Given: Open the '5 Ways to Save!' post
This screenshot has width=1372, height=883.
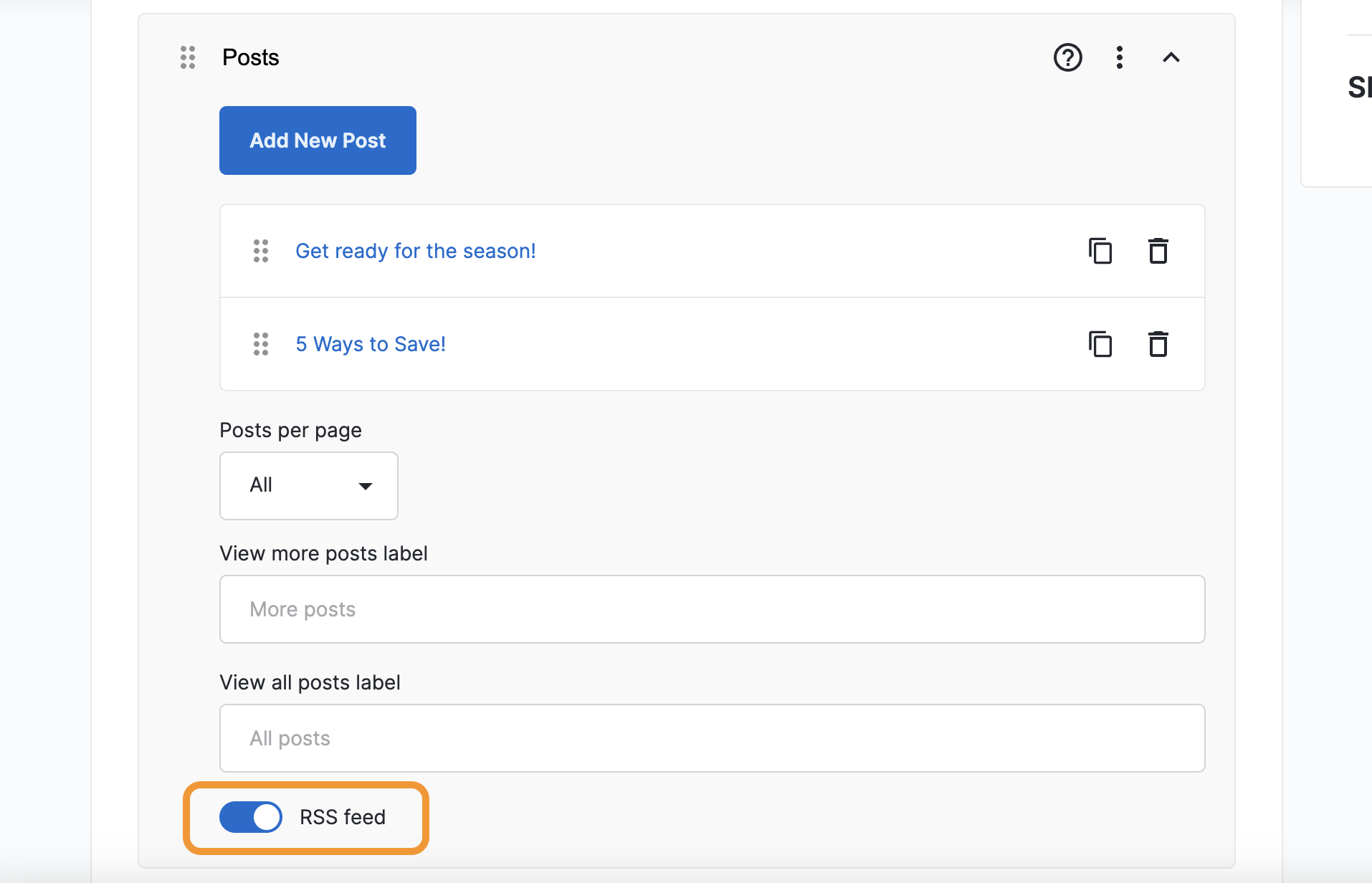Looking at the screenshot, I should 371,344.
